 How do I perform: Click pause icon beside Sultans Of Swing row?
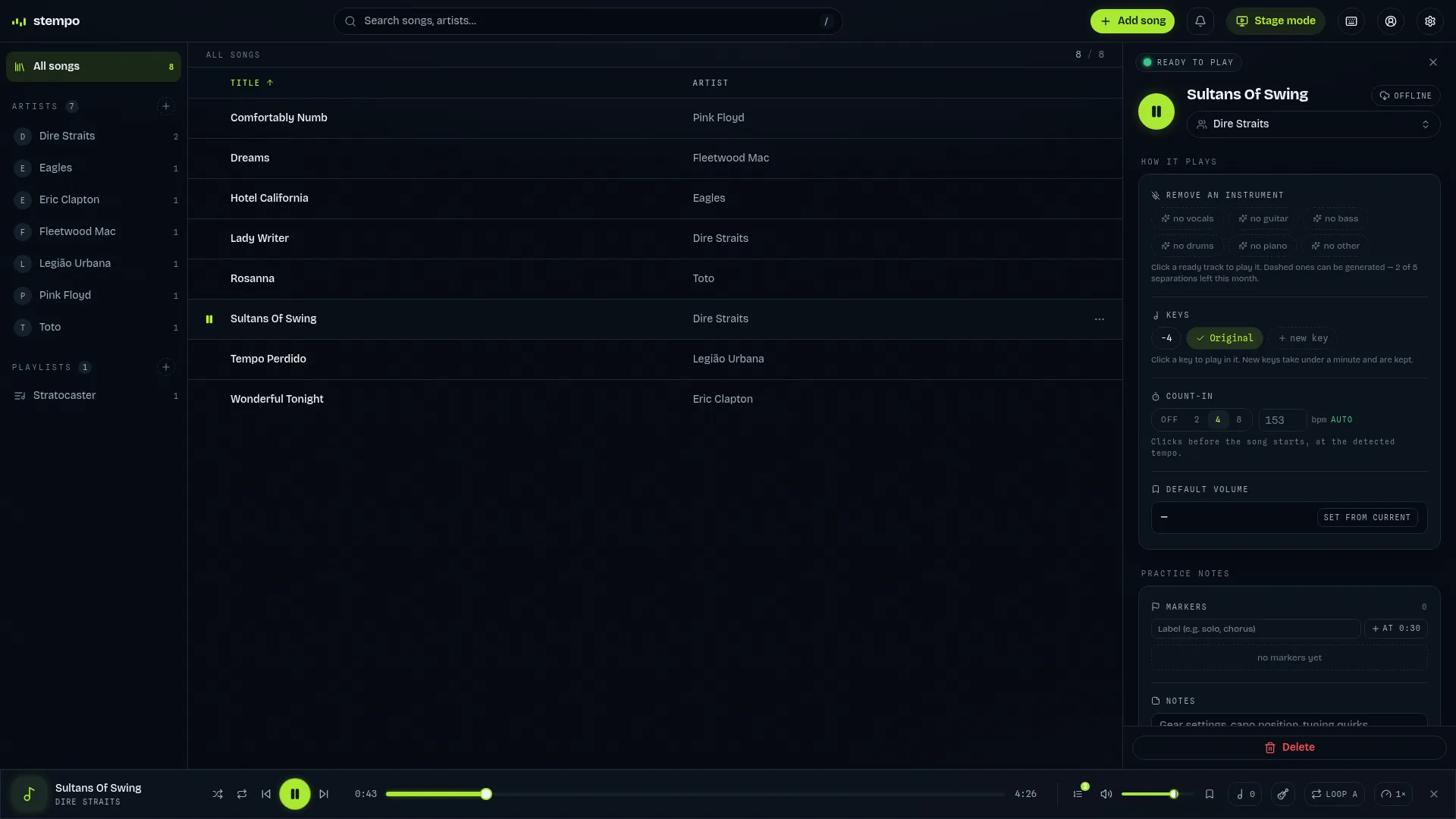[209, 319]
